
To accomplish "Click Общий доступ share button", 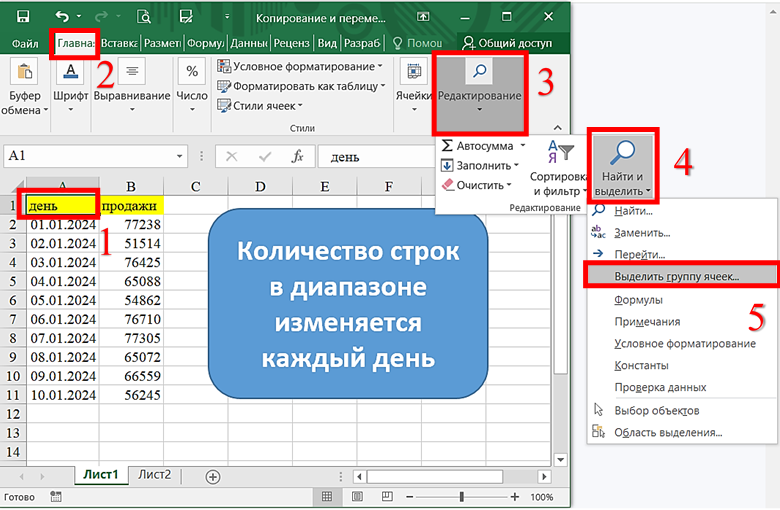I will click(x=507, y=43).
